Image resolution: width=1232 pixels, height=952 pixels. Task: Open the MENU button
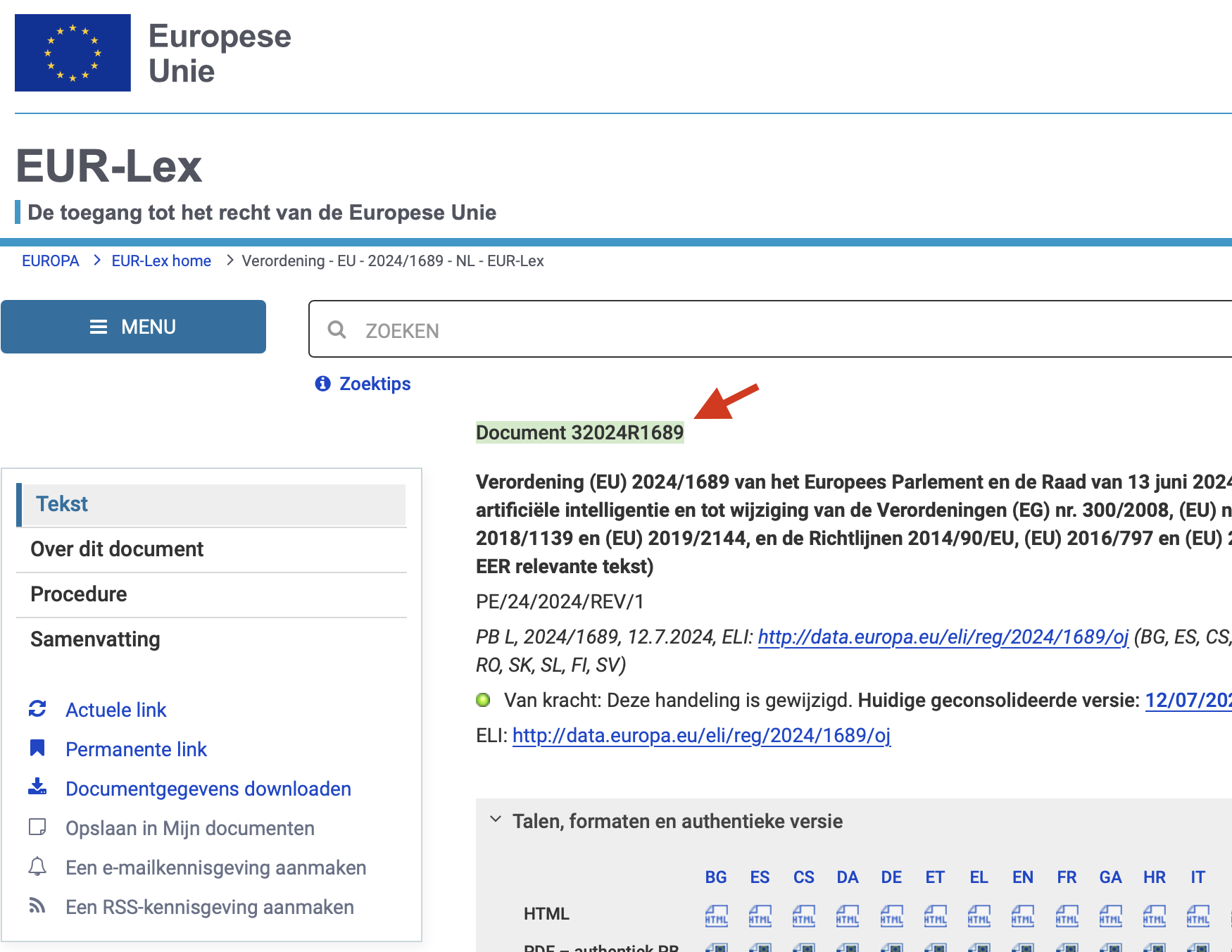pyautogui.click(x=133, y=327)
